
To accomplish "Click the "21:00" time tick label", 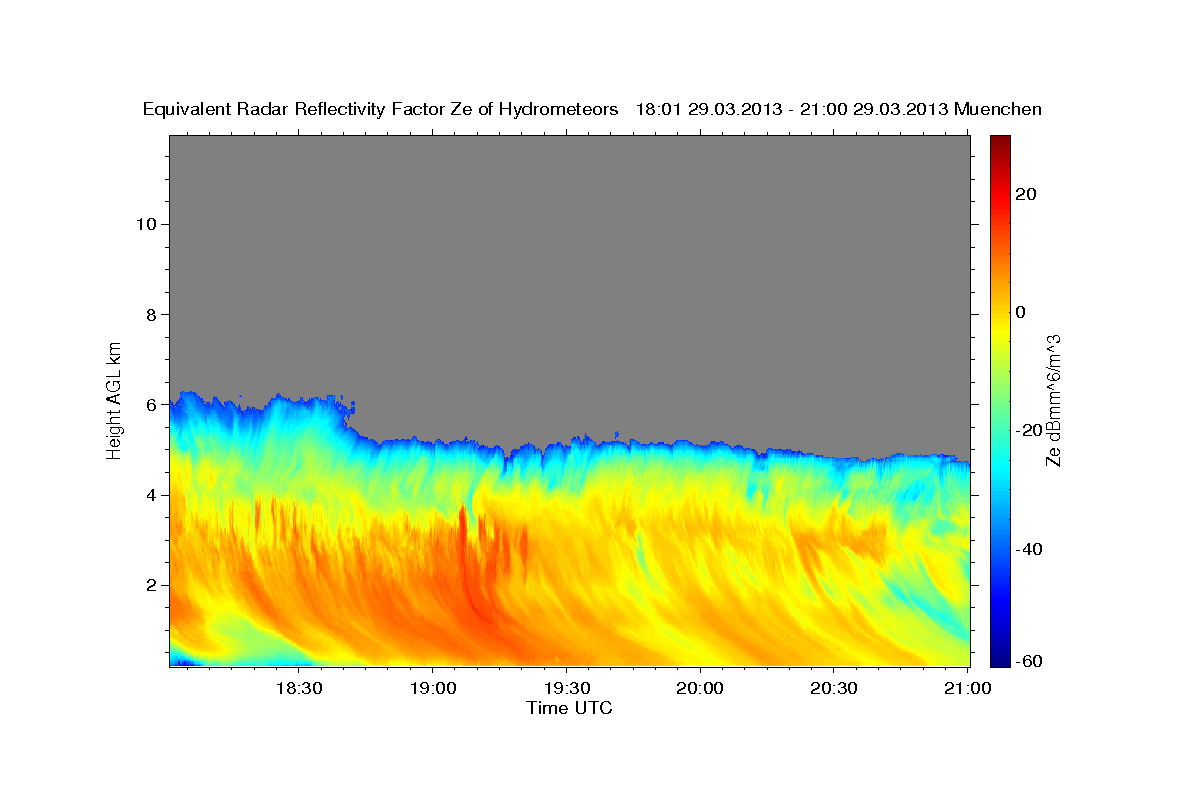I will [x=968, y=688].
